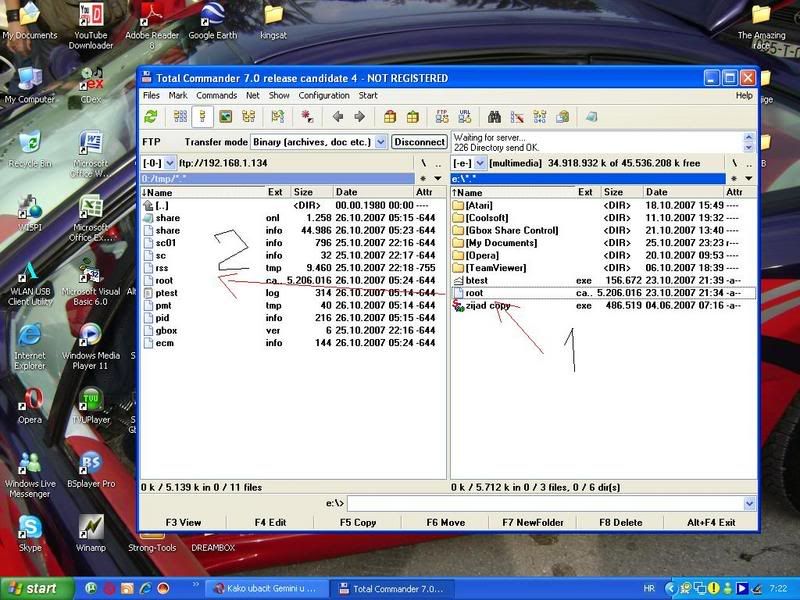This screenshot has width=800, height=600.
Task: Open left panel favorites asterisk button
Action: click(423, 179)
